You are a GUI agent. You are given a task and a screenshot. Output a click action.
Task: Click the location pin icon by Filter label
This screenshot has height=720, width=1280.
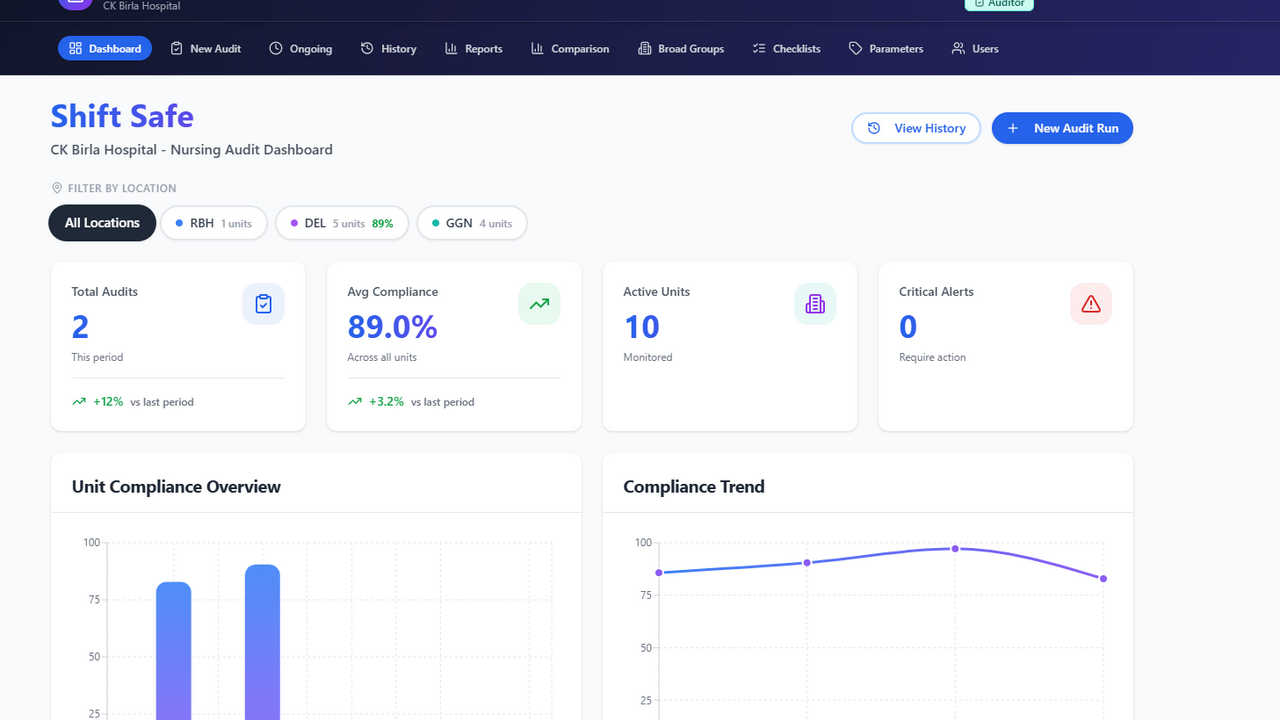[57, 188]
